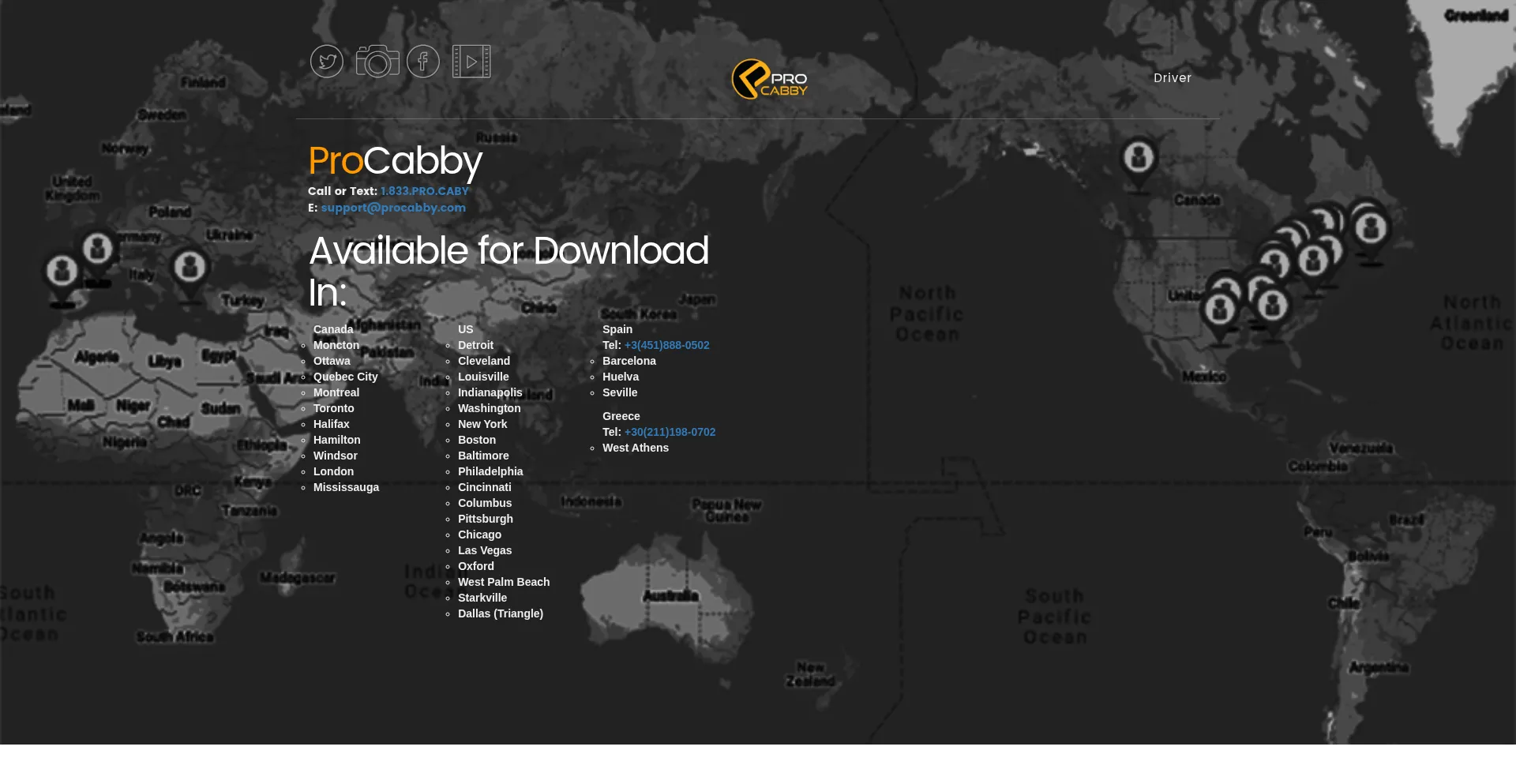Open the Twitter social icon
This screenshot has height=784, width=1516.
tap(326, 62)
